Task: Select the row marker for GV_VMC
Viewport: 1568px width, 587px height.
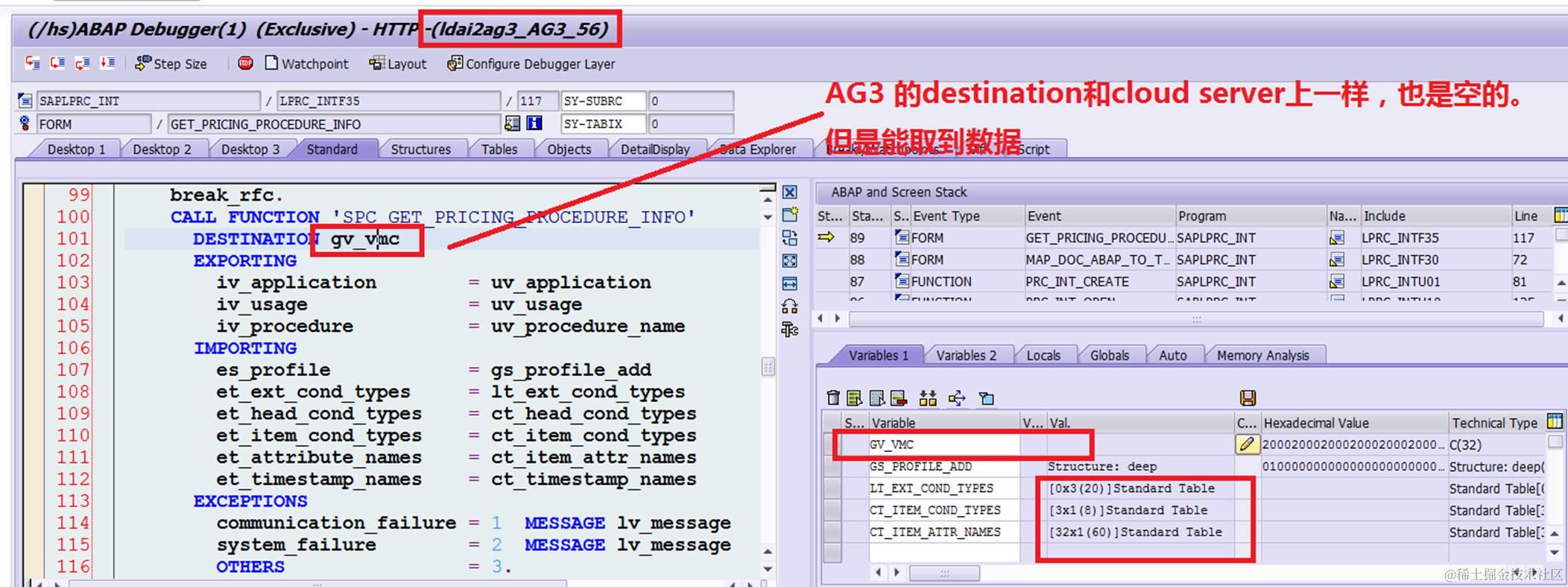Action: click(x=832, y=445)
